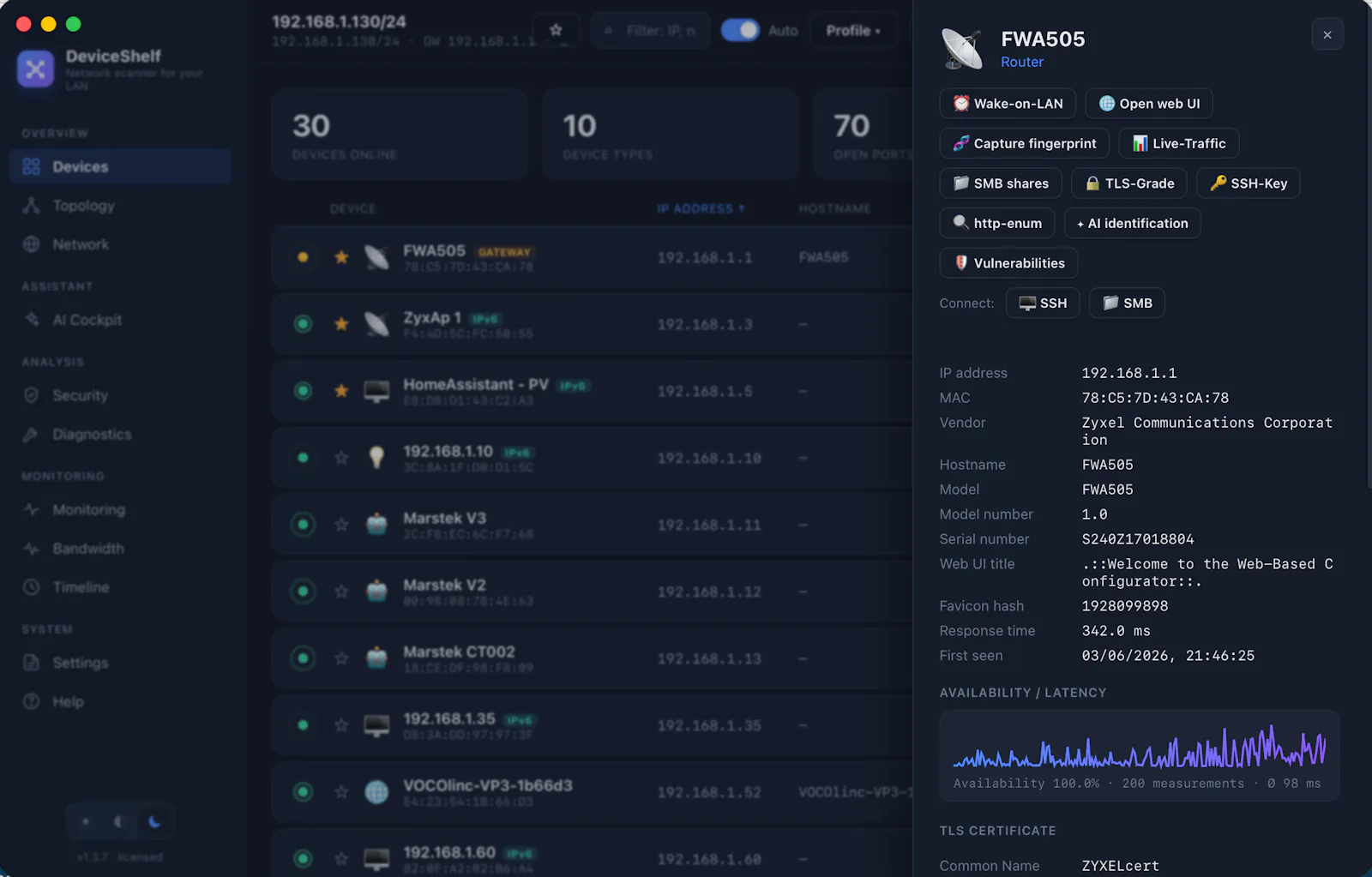The height and width of the screenshot is (877, 1372).
Task: Check Vulnerabilities for this device
Action: [x=1009, y=263]
